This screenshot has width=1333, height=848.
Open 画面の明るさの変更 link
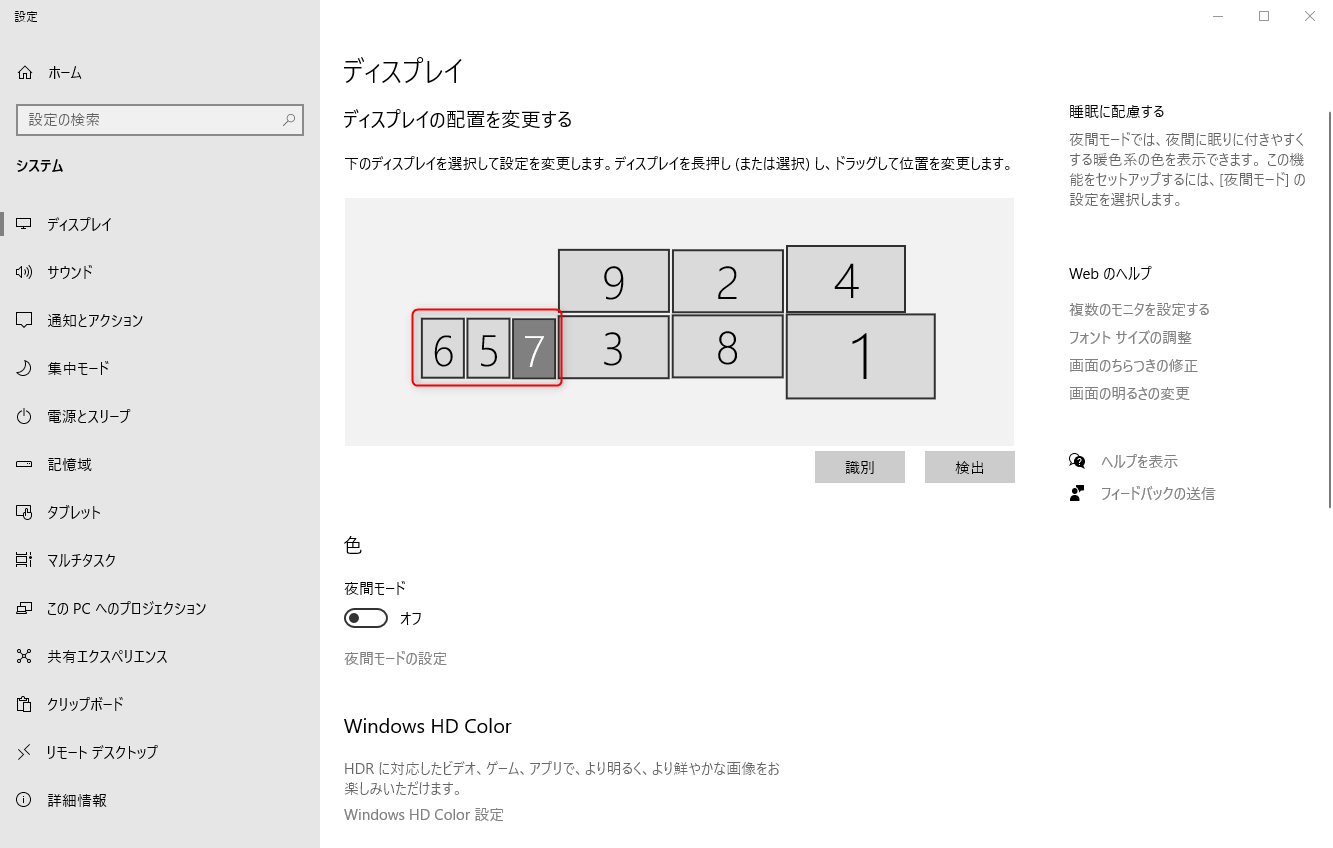pyautogui.click(x=1129, y=394)
